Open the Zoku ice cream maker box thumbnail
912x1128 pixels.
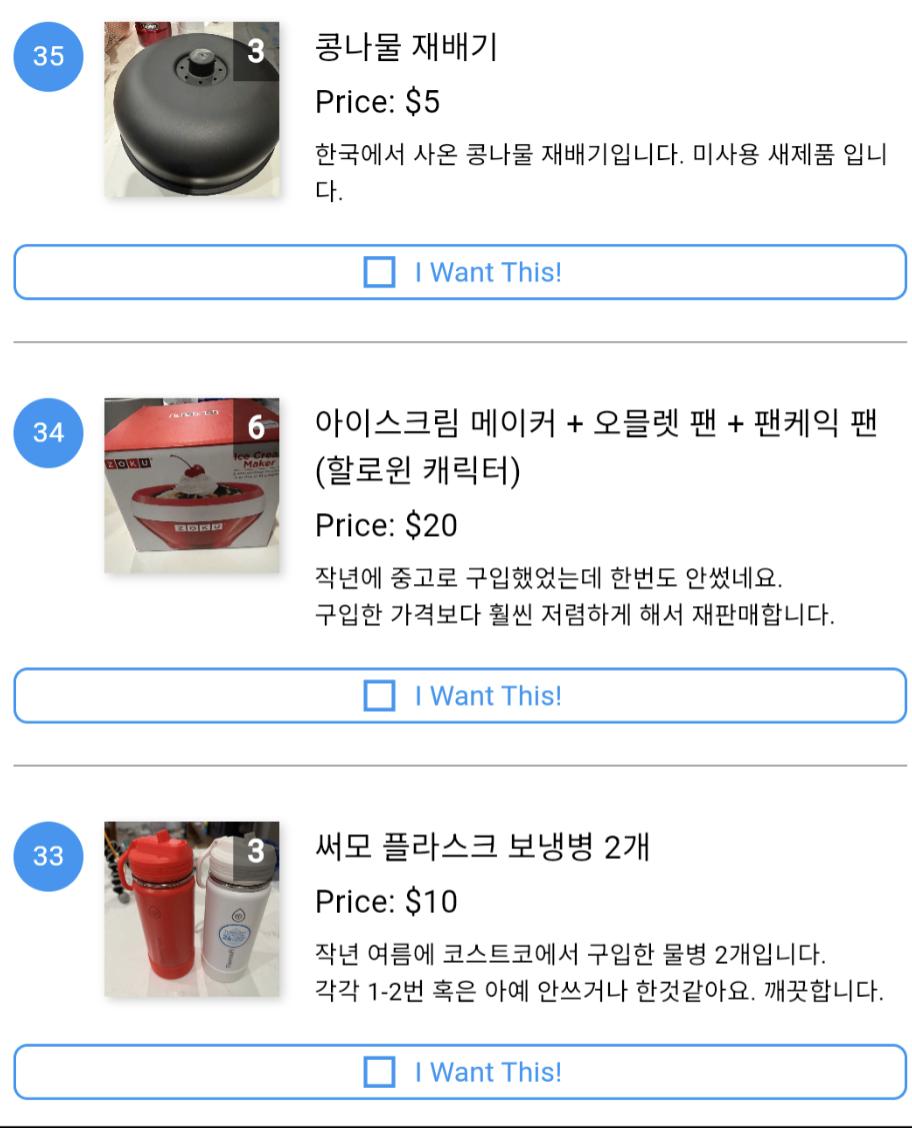point(192,486)
